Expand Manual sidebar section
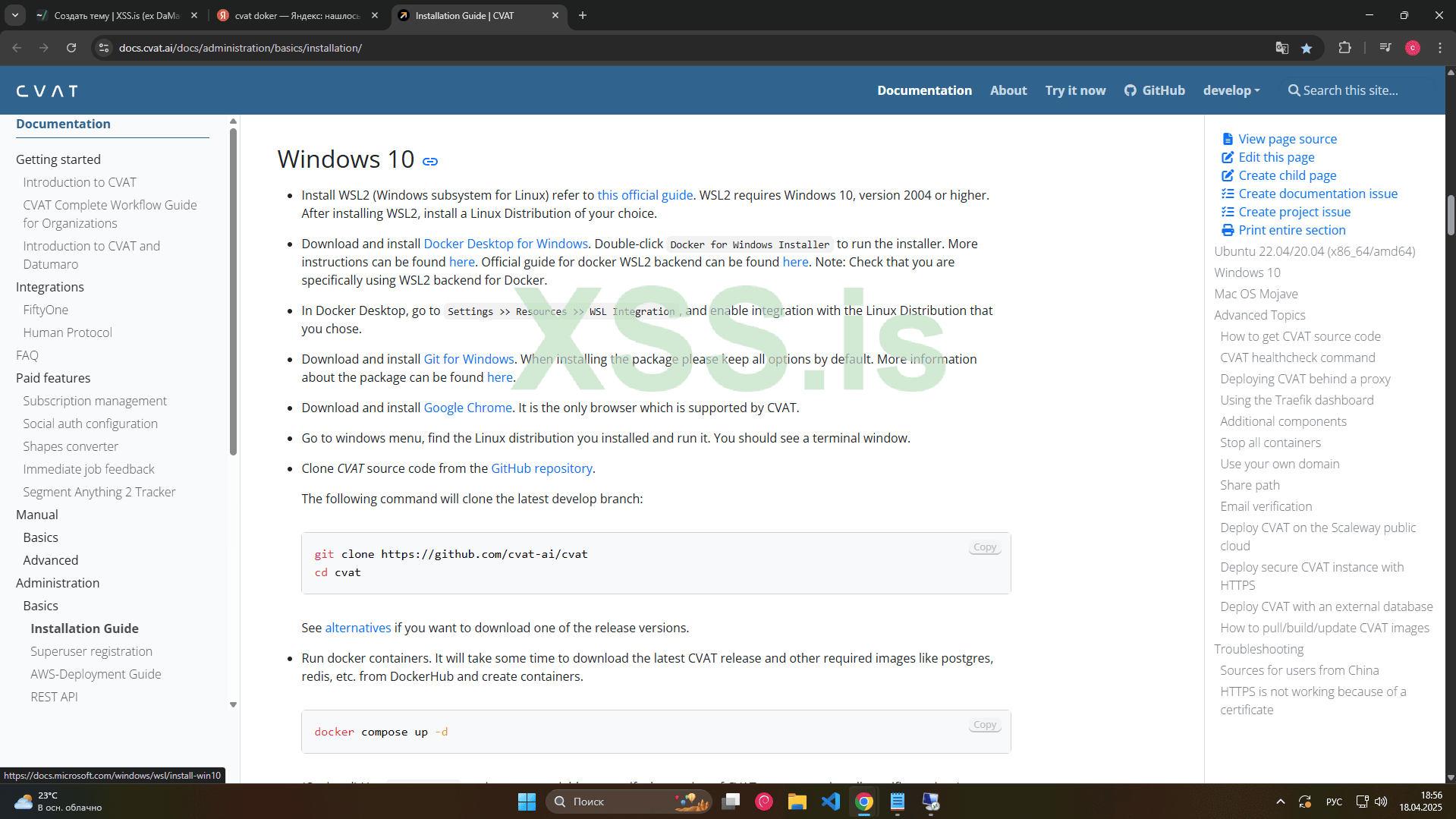1456x819 pixels. tap(37, 515)
